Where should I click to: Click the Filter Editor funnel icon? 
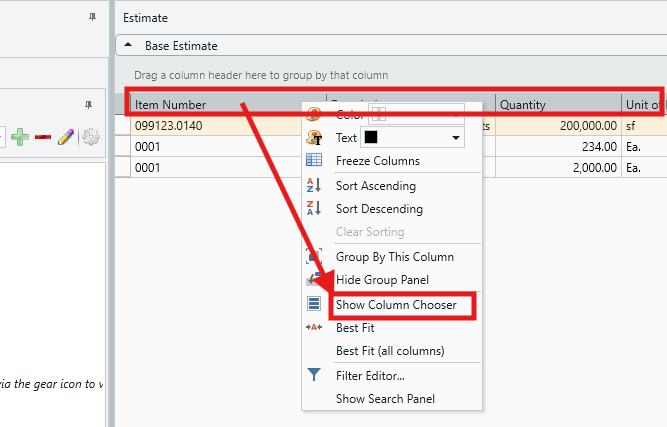pos(314,376)
